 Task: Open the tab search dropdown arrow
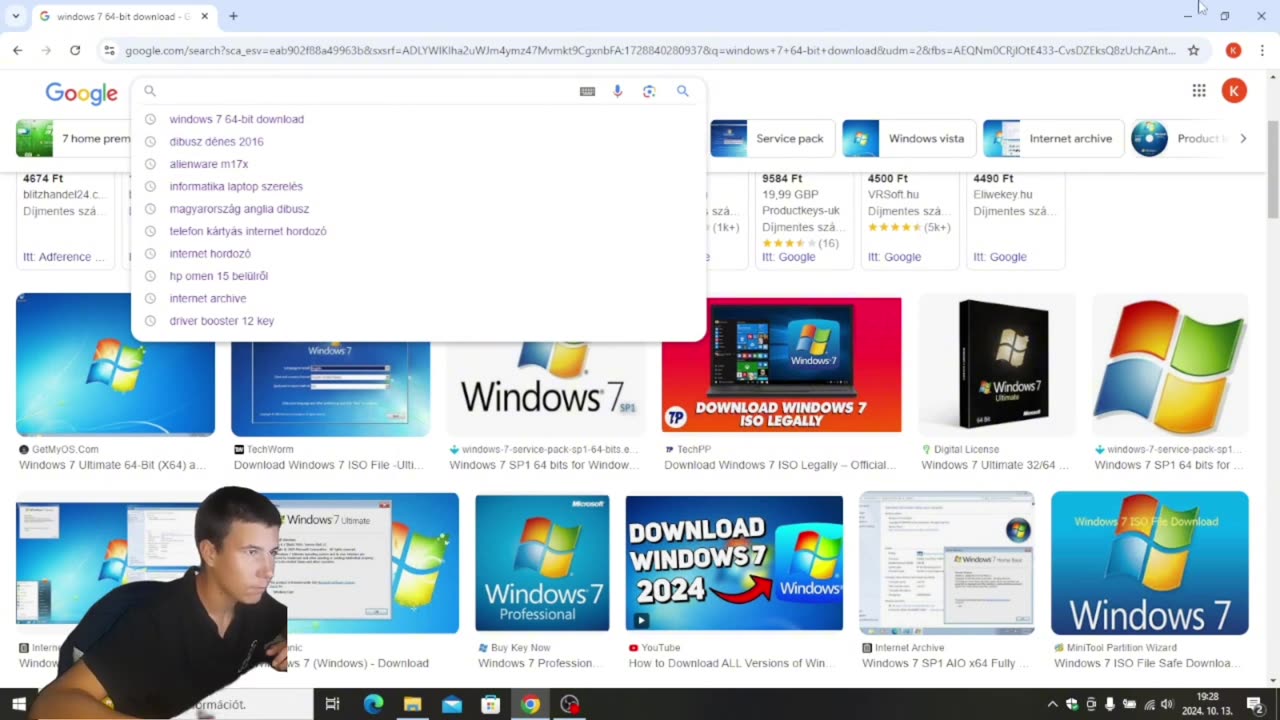click(x=15, y=16)
